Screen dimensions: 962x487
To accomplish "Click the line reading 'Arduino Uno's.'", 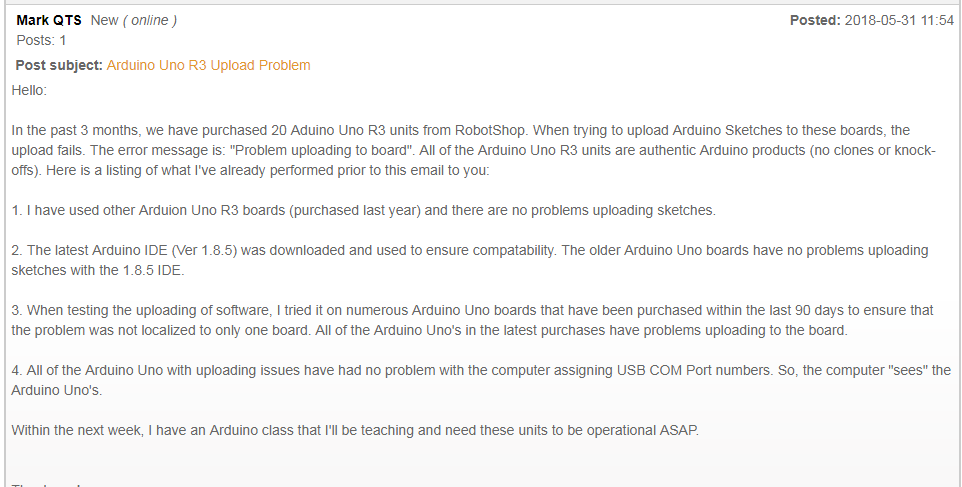I will [56, 391].
